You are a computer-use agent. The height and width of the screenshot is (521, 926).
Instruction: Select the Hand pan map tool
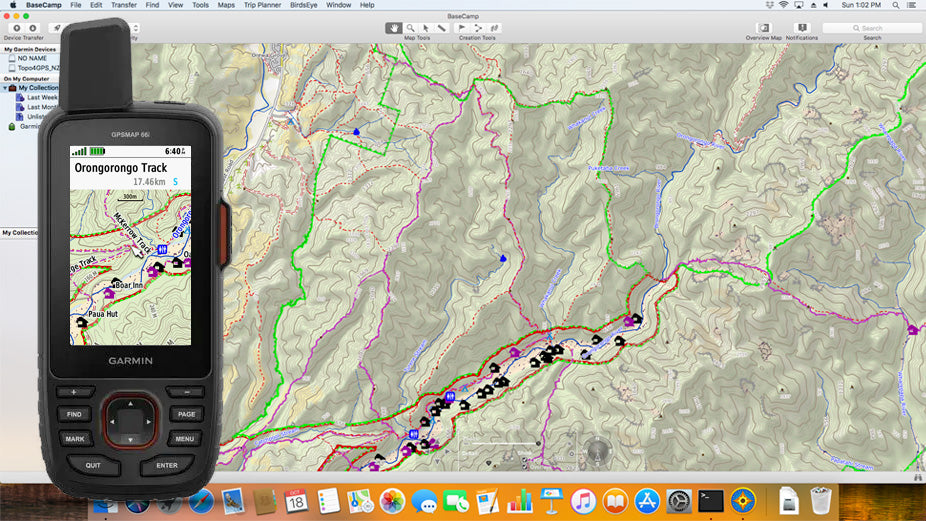pyautogui.click(x=393, y=28)
